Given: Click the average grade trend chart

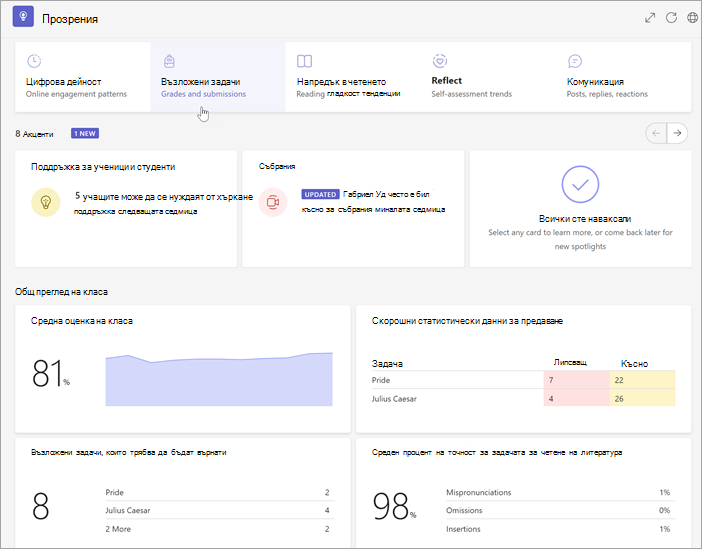Looking at the screenshot, I should [x=219, y=379].
